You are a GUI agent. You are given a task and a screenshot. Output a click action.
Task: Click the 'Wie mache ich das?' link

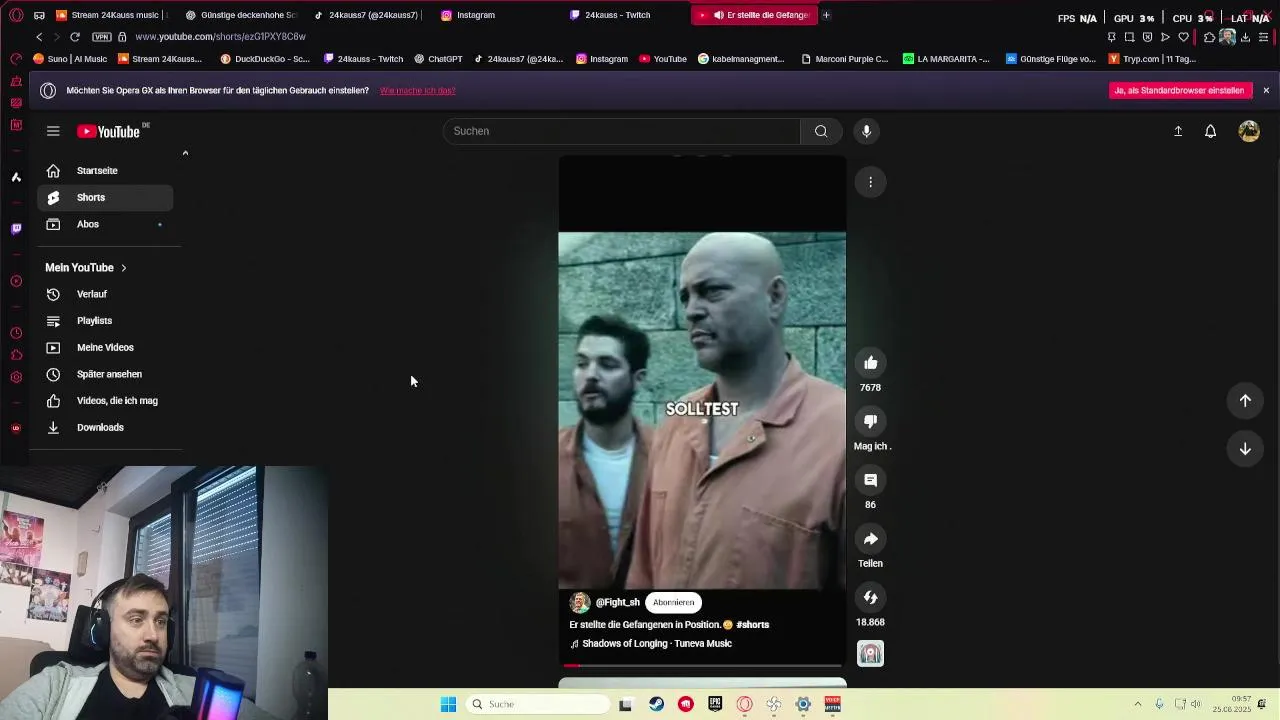tap(417, 90)
